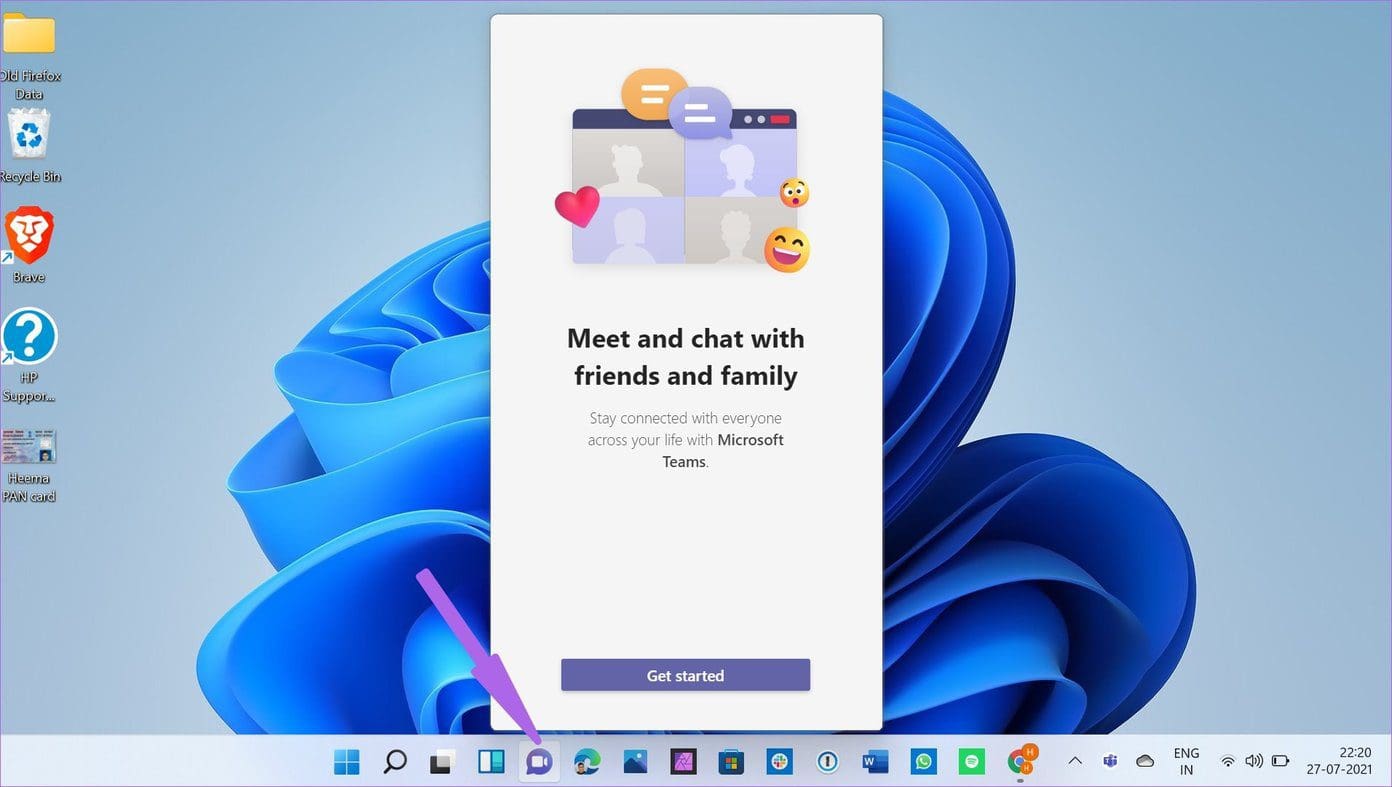Screen dimensions: 1392x787
Task: Open the Windows Start menu
Action: pos(347,762)
